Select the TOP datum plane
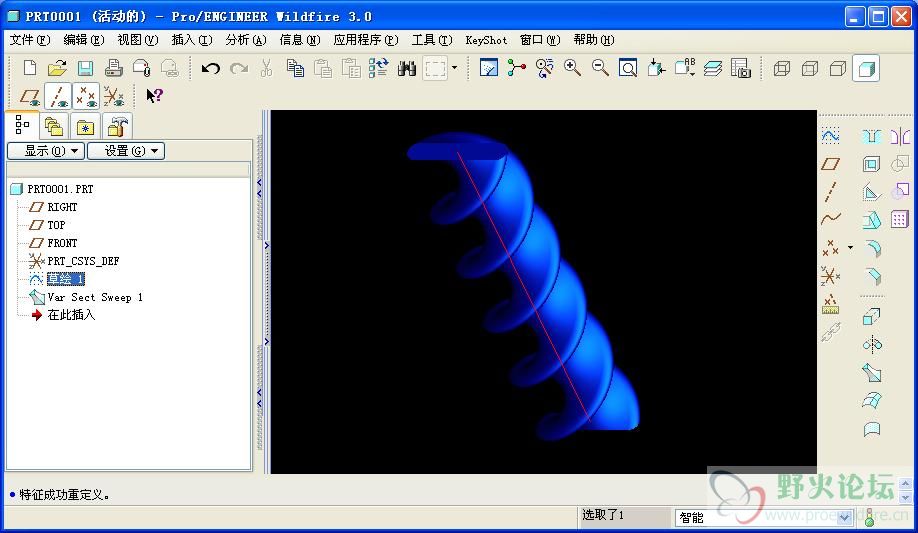This screenshot has height=533, width=918. click(56, 225)
